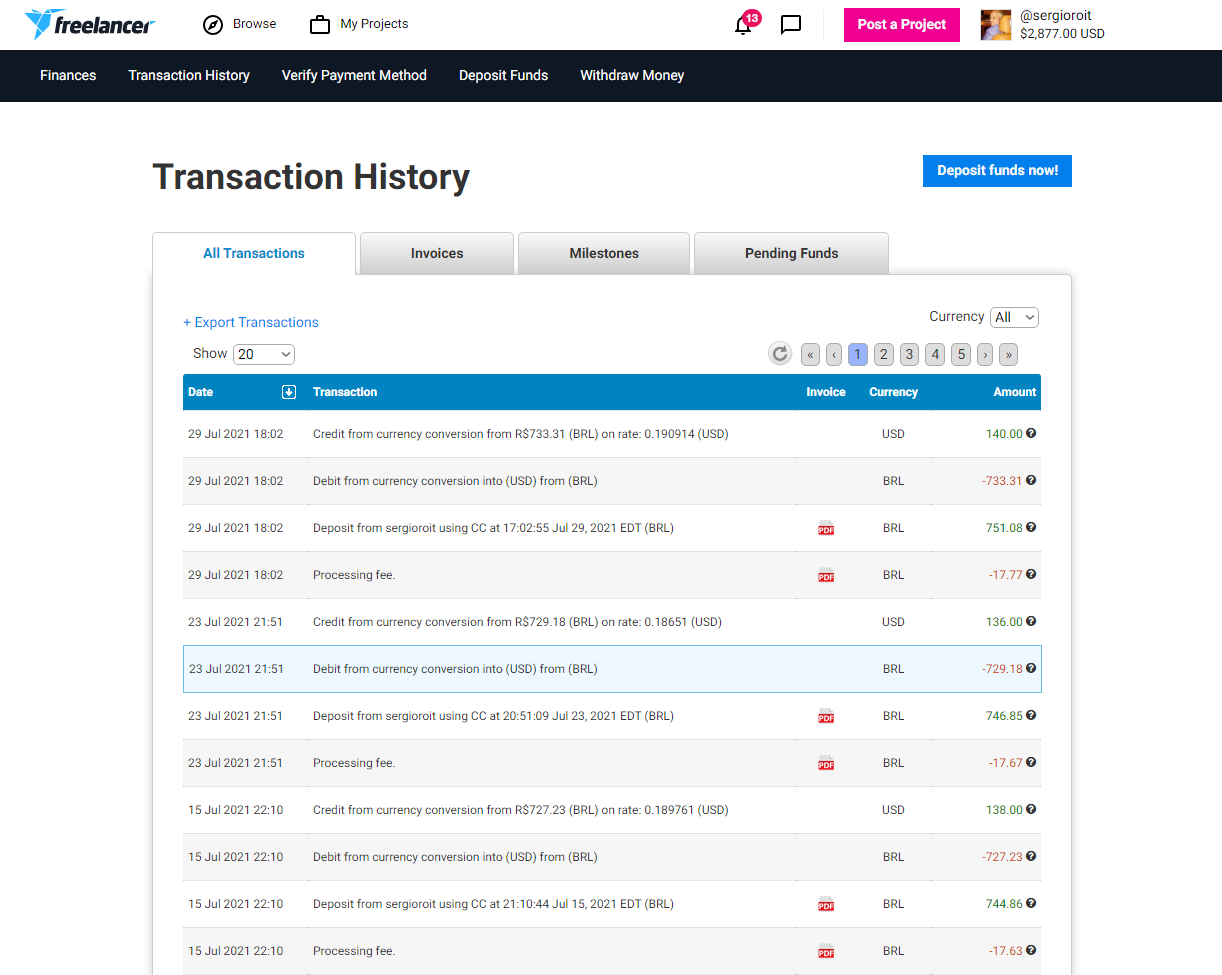Go to page 5 of transactions
Screen dimensions: 1222x975
point(960,354)
